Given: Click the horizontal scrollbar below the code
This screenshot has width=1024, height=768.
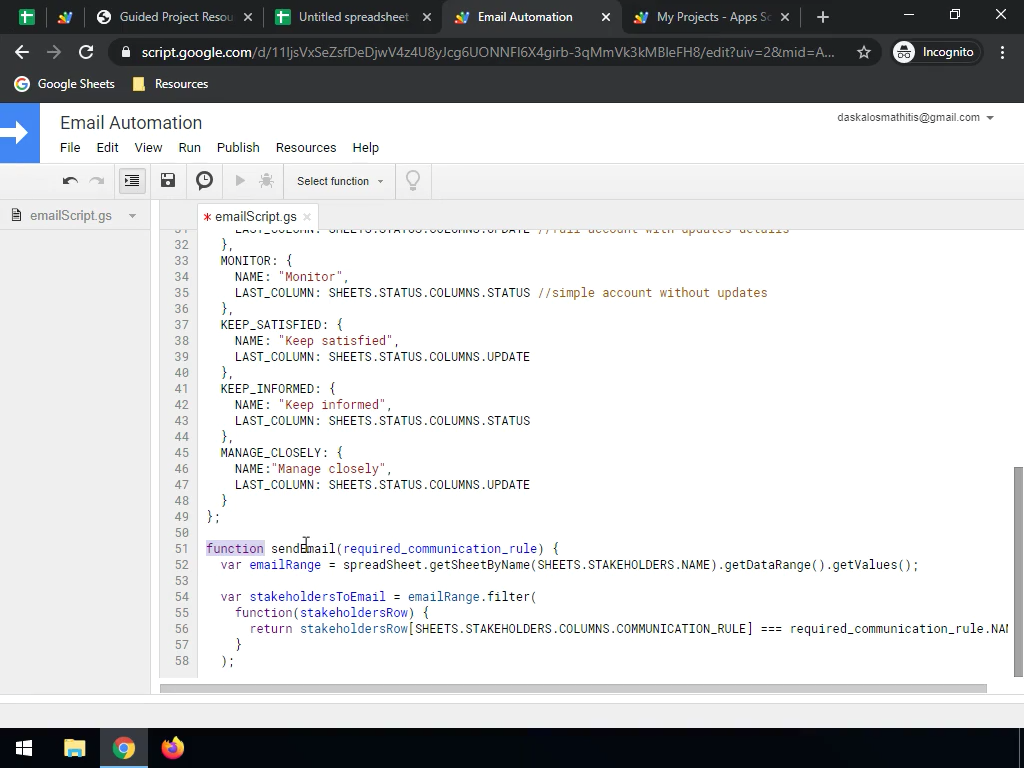Looking at the screenshot, I should pos(572,688).
